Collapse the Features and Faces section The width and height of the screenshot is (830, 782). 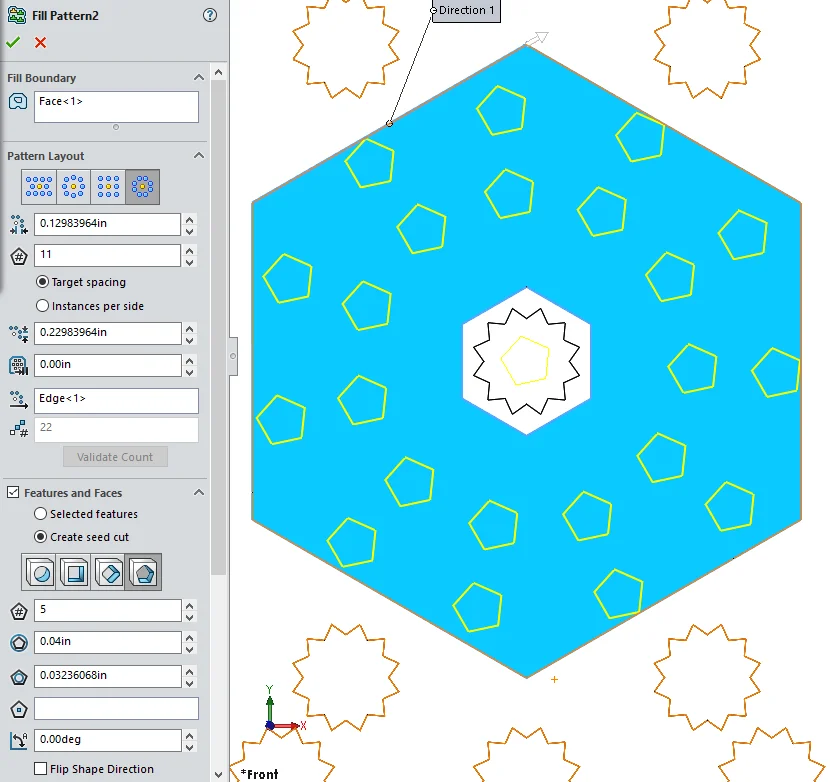point(198,493)
